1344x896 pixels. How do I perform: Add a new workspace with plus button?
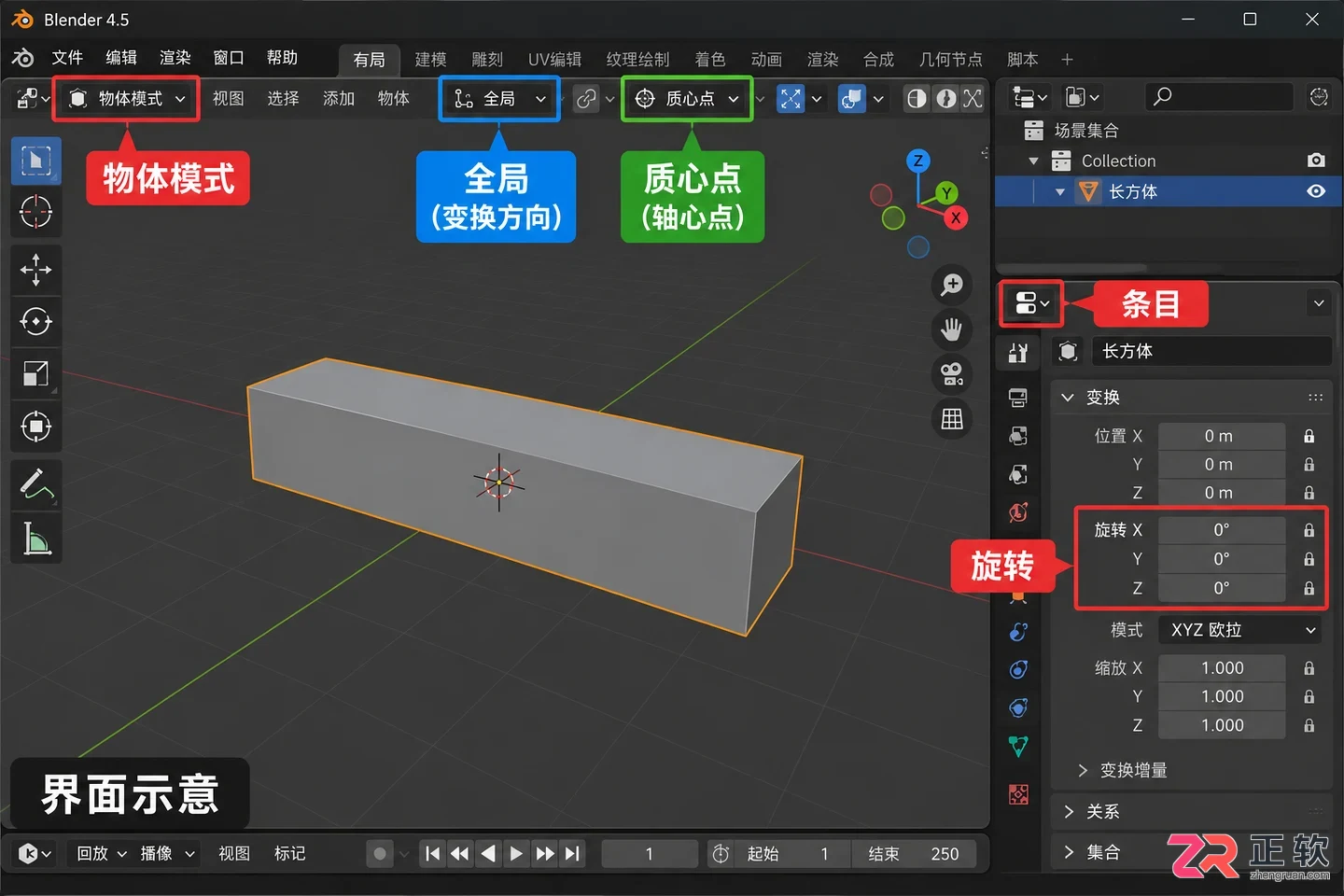(x=1067, y=60)
